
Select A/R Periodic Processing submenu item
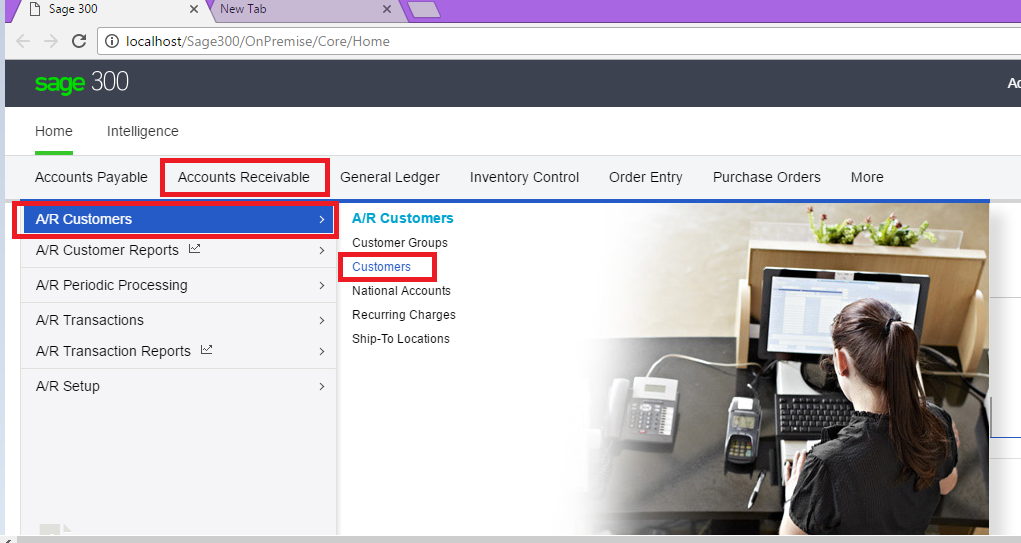[x=178, y=285]
